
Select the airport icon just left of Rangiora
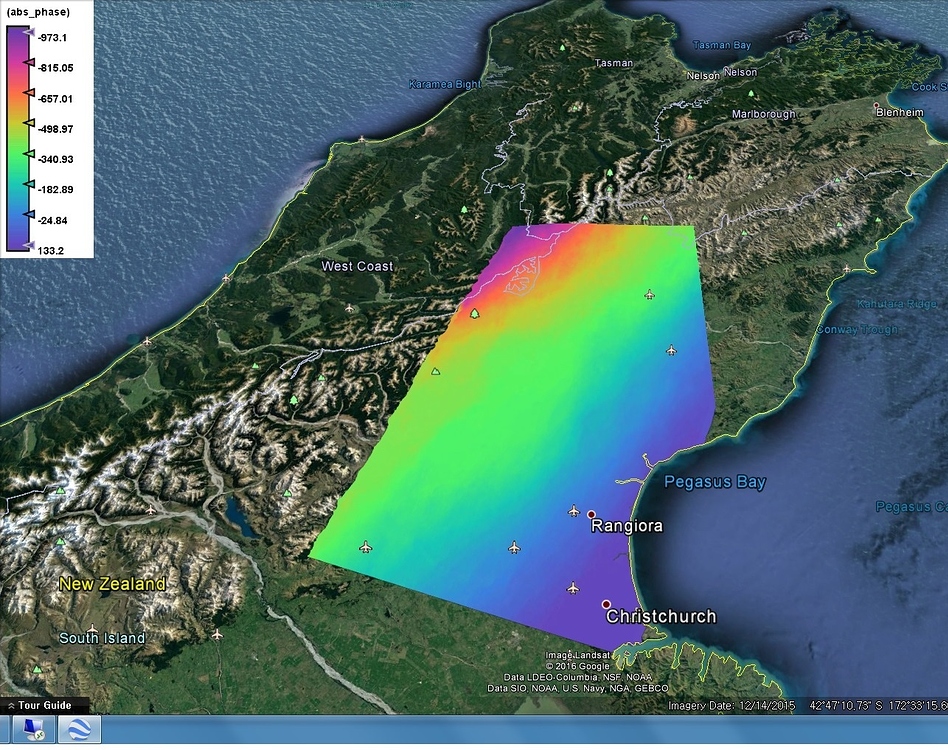click(573, 511)
